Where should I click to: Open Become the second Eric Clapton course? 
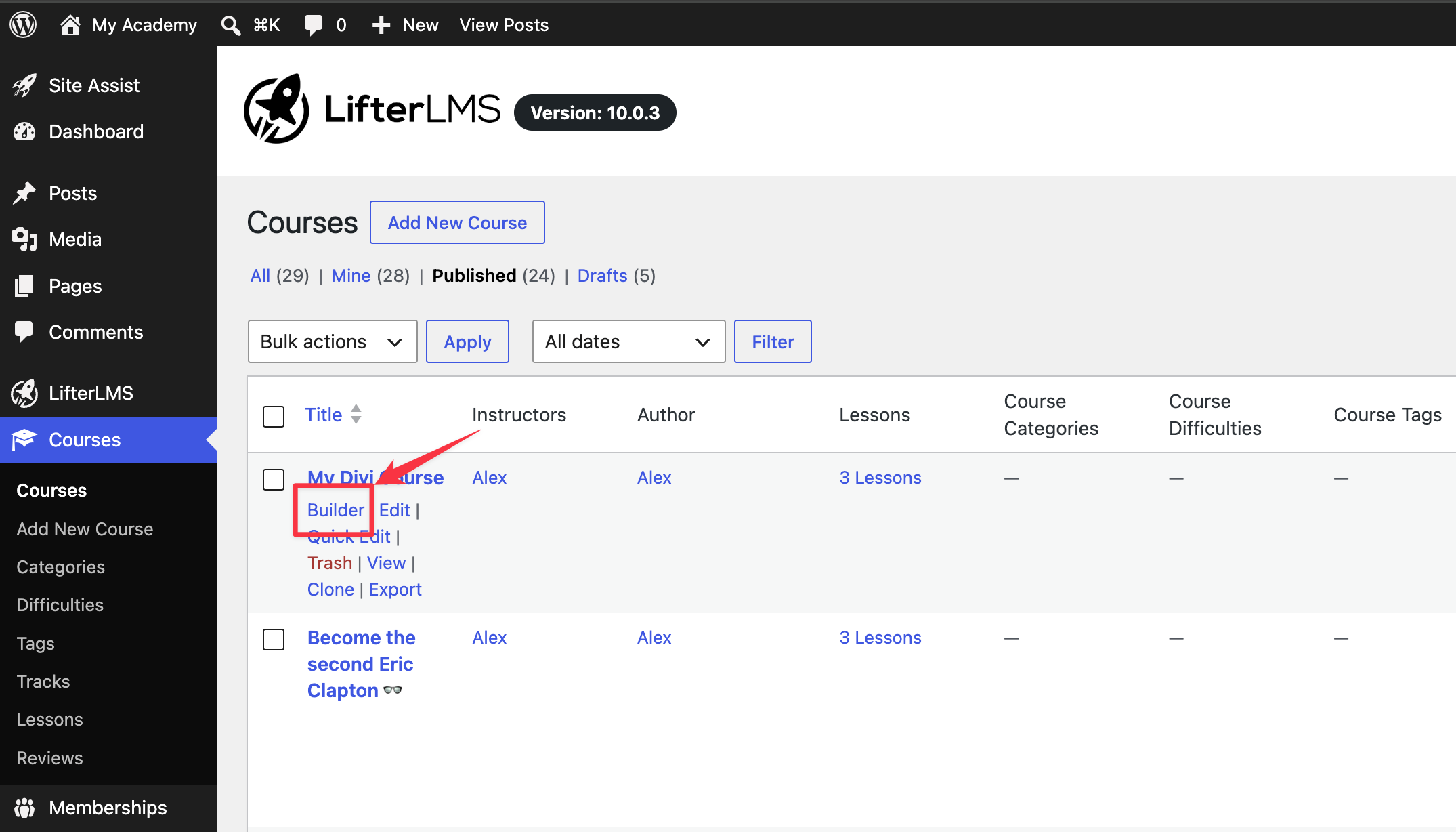(x=361, y=664)
